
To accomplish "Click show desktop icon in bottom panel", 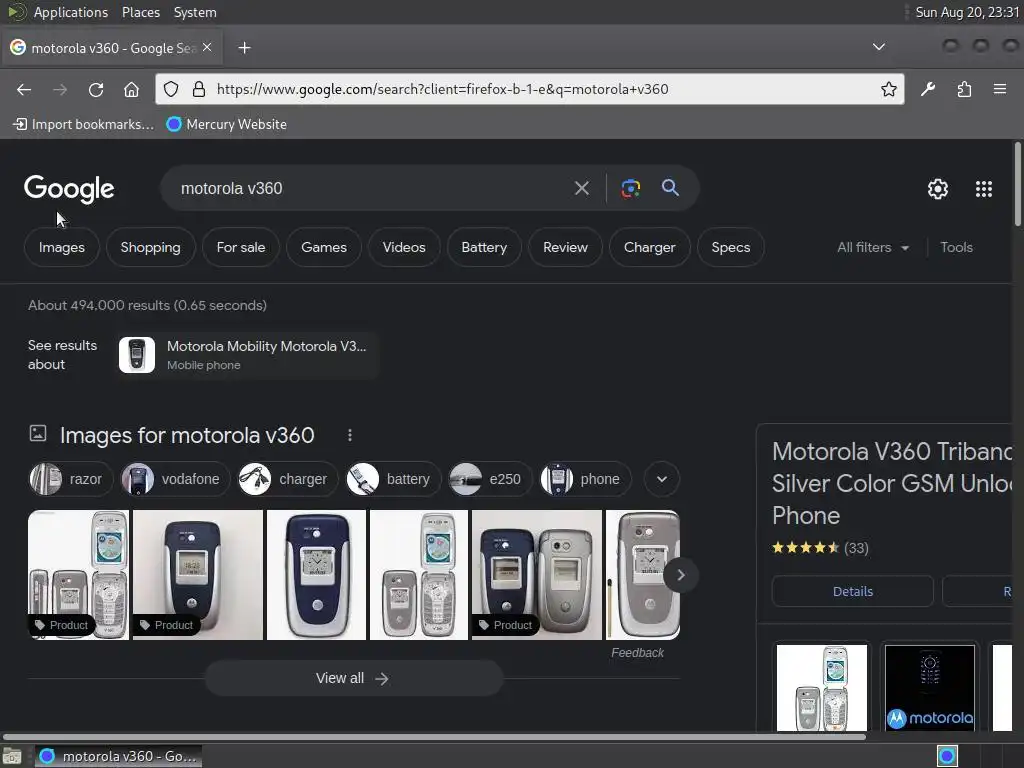I will click(12, 756).
